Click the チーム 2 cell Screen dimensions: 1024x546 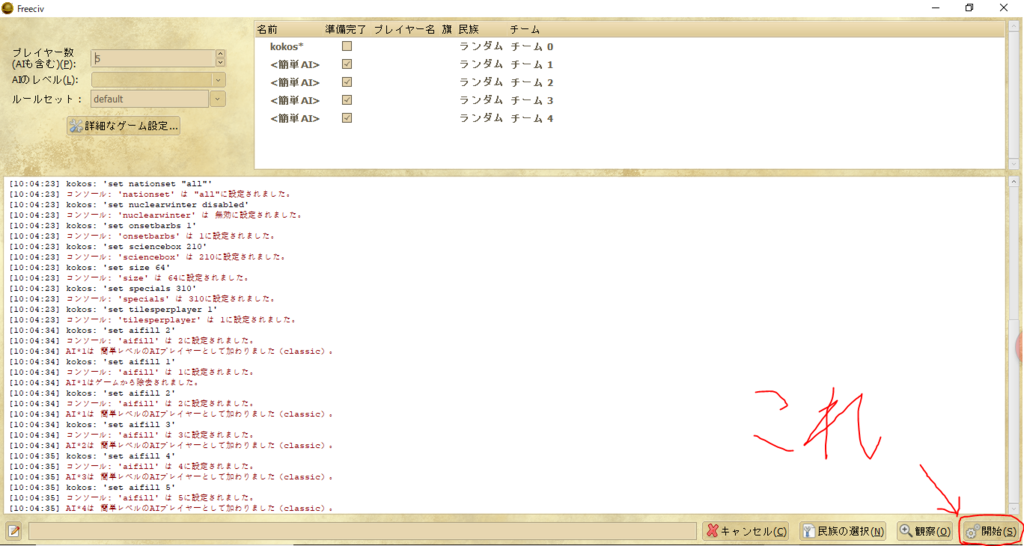click(532, 82)
